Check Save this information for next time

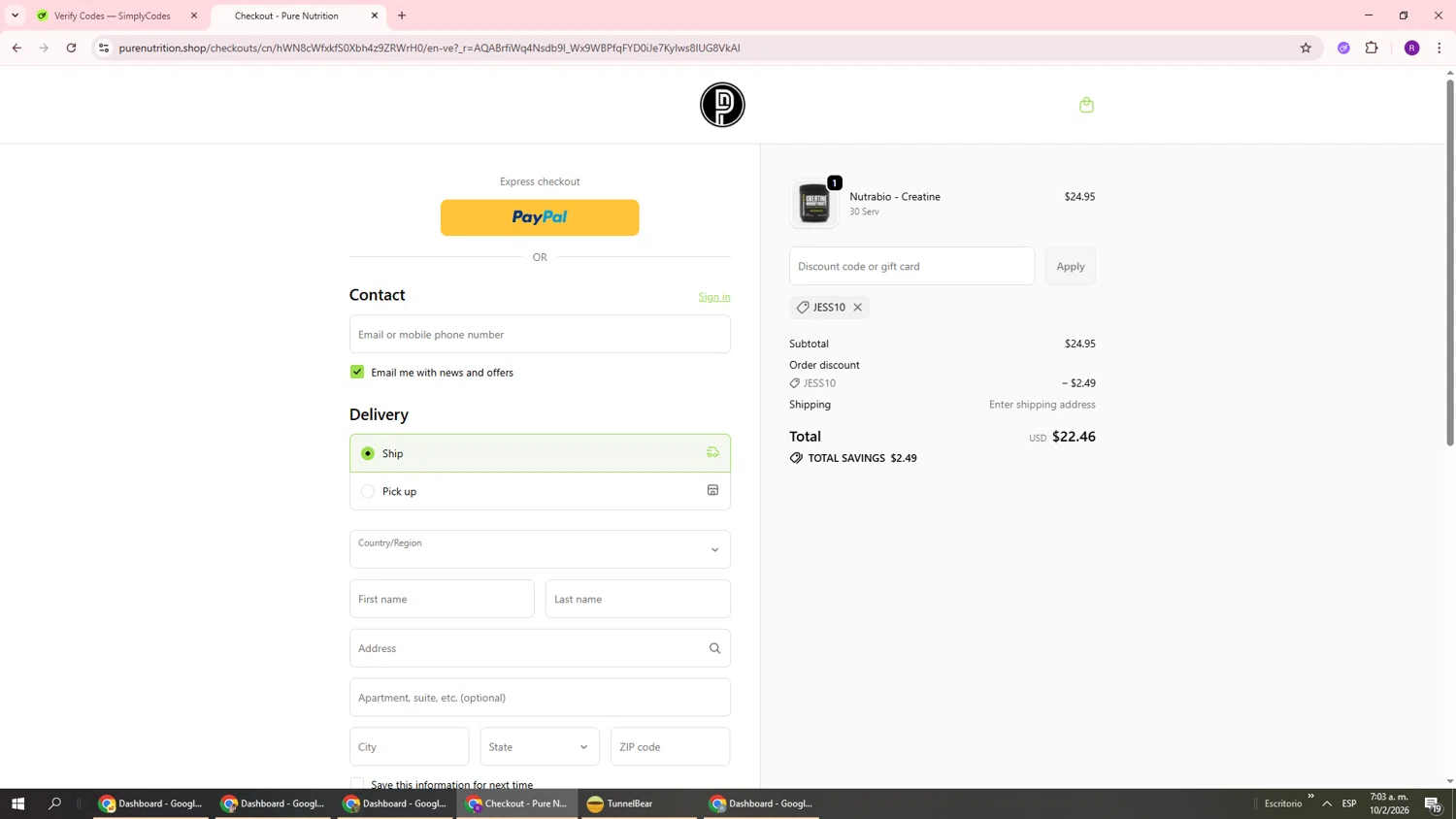click(357, 784)
